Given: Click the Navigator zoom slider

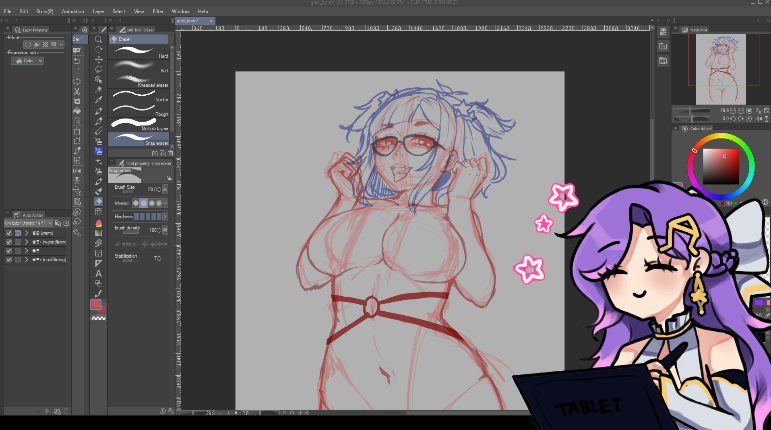Looking at the screenshot, I should [x=692, y=112].
